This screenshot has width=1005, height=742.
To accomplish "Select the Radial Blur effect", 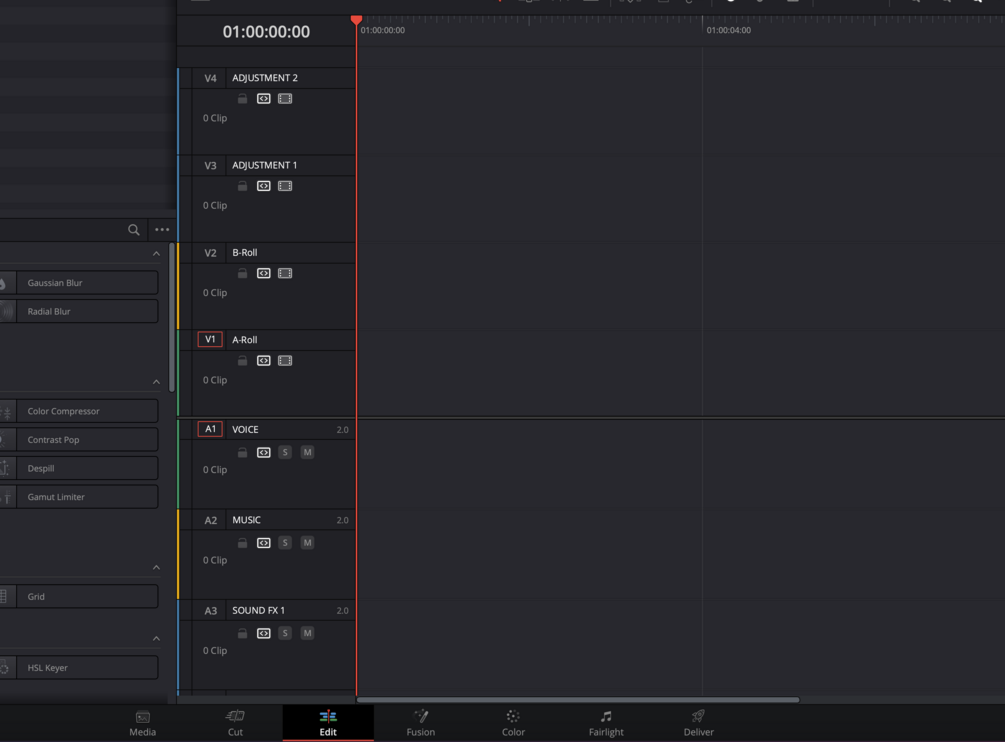I will pyautogui.click(x=79, y=311).
